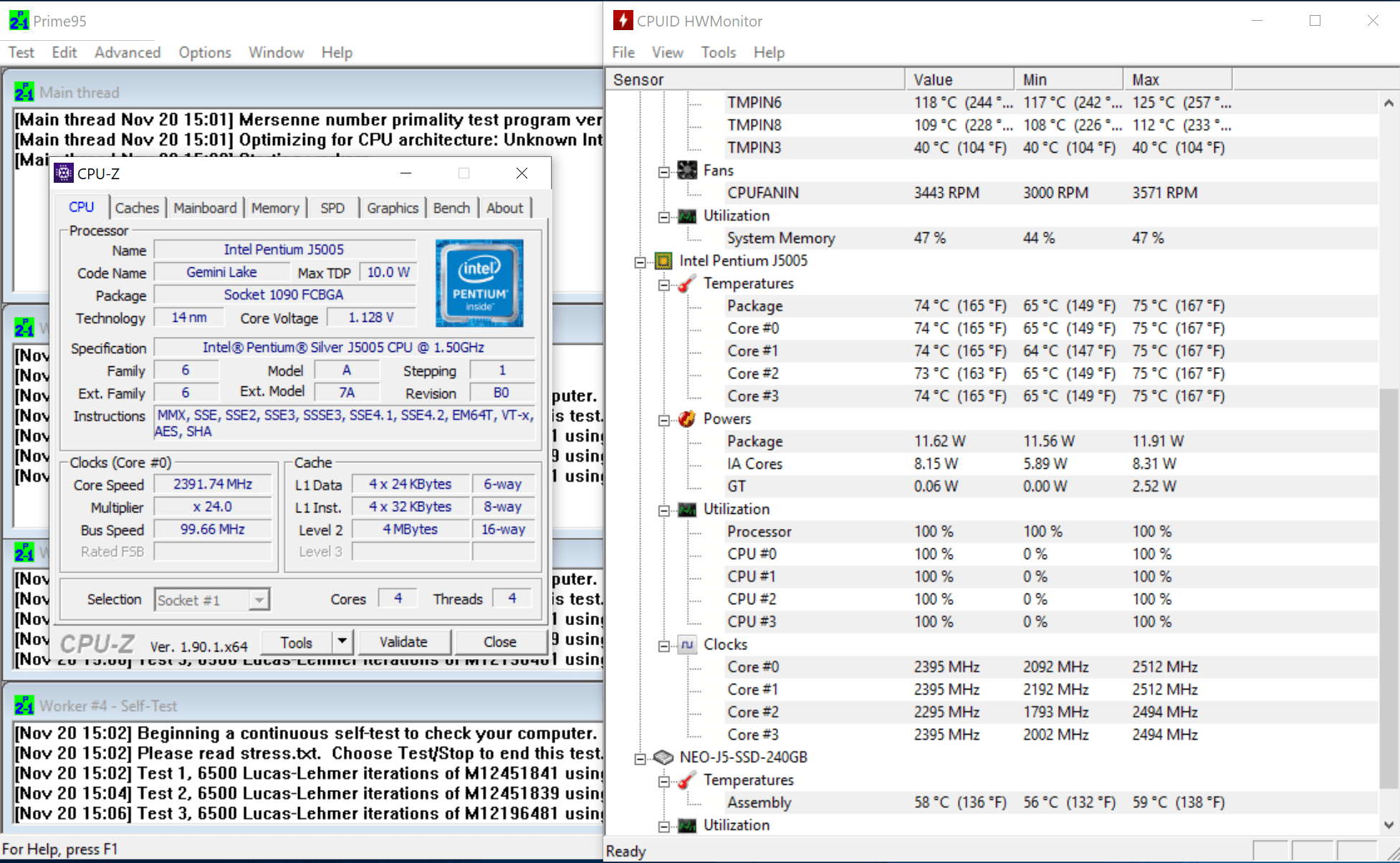Click the Intel Pentium inside logo in CPU-Z

click(x=479, y=283)
